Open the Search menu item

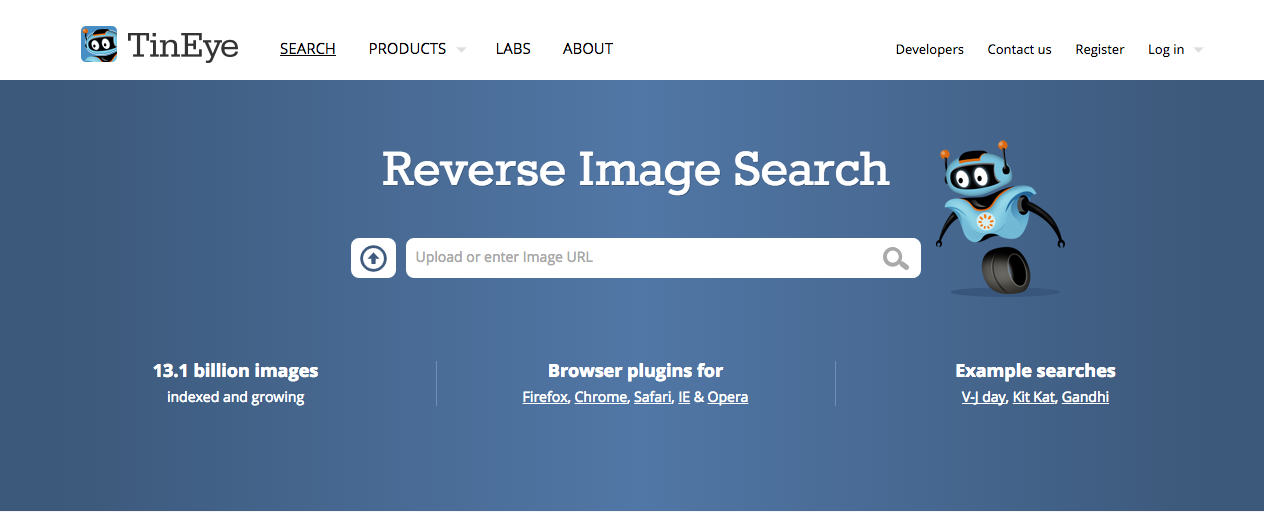point(308,49)
